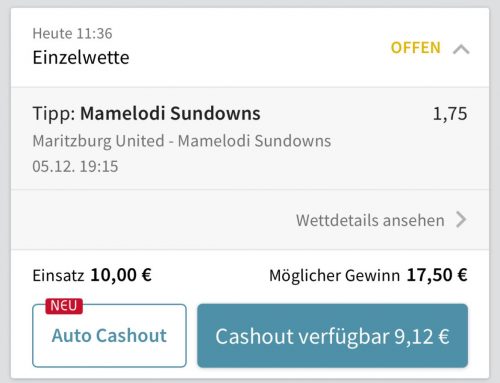This screenshot has width=500, height=383.
Task: Tap Cashout verfügbar 9,12 € button
Action: pos(332,336)
